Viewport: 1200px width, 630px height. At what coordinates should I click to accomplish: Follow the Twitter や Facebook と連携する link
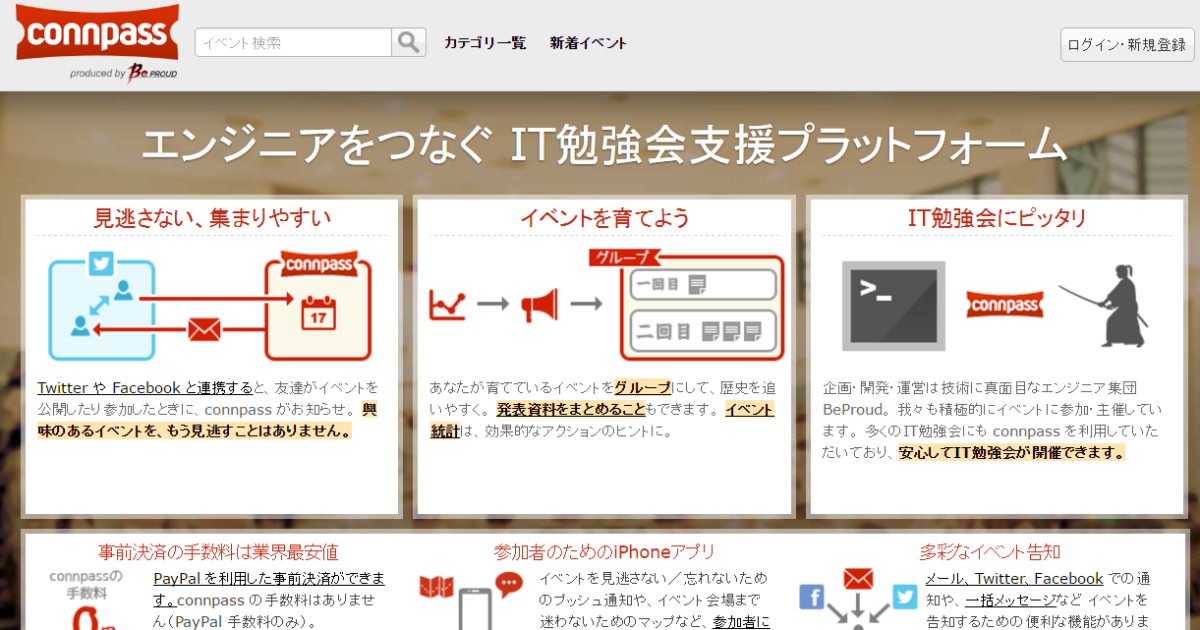coord(145,387)
